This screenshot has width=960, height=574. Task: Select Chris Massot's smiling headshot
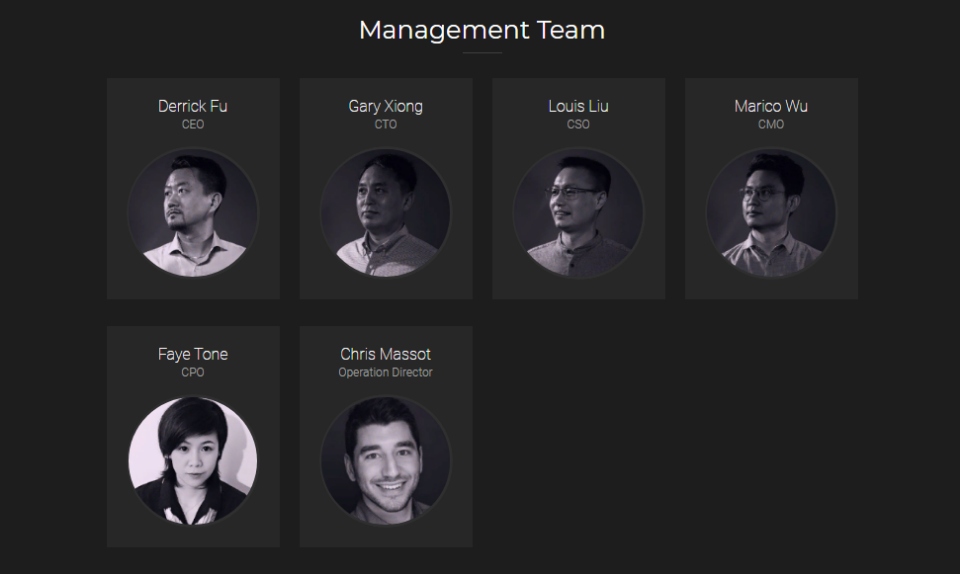[x=386, y=461]
